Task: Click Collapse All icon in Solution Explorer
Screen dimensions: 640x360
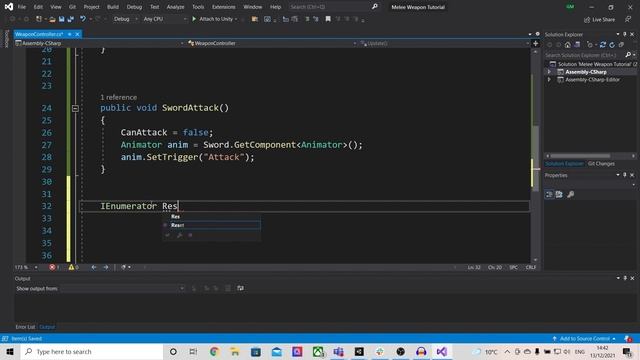Action: [621, 45]
